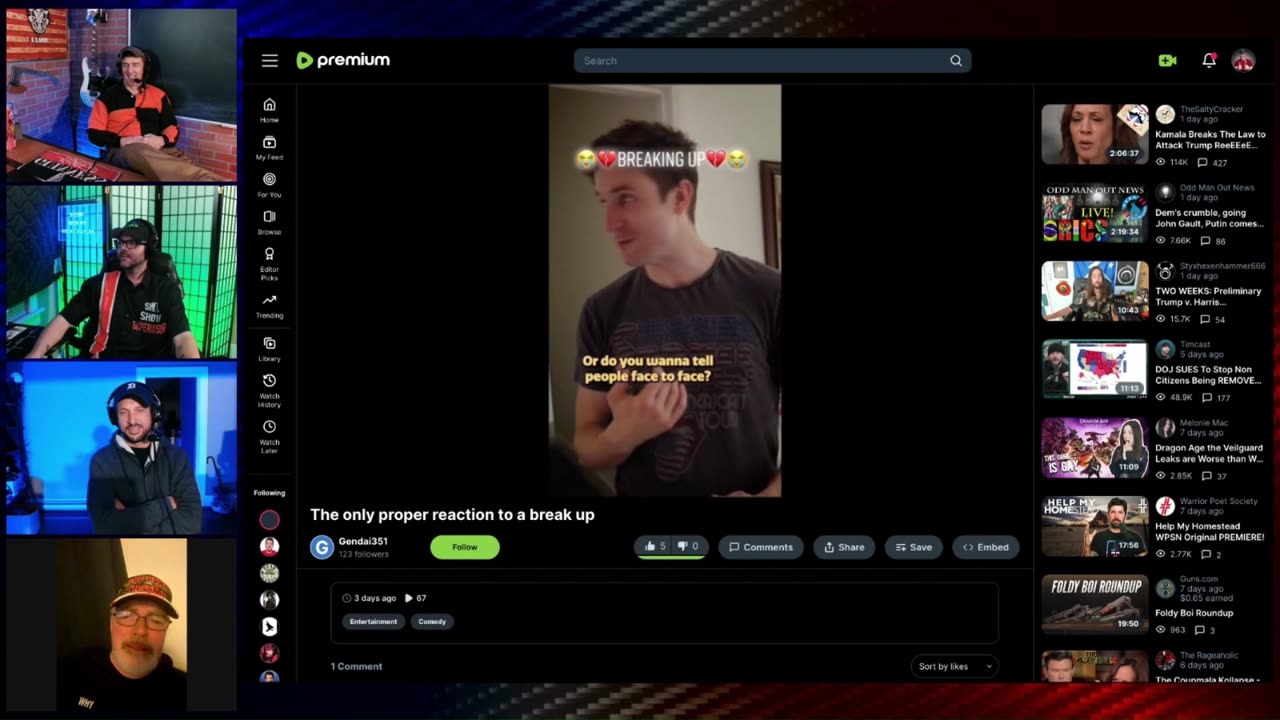Open Help My Homestead video thumbnail
This screenshot has height=720, width=1280.
pyautogui.click(x=1095, y=526)
